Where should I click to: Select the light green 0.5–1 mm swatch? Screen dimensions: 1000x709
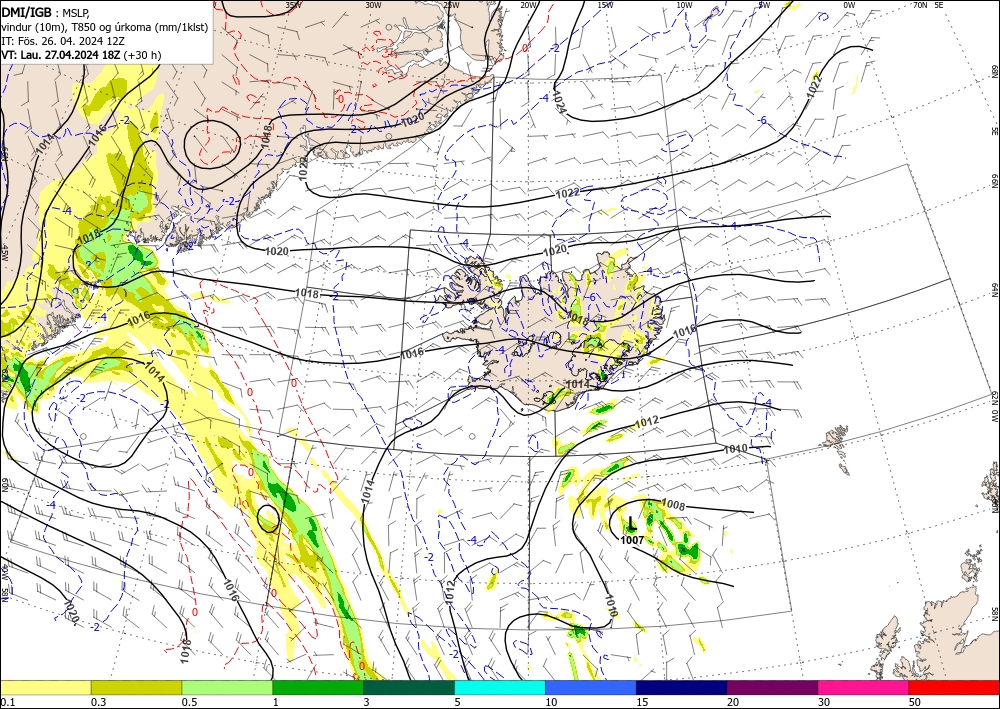pos(227,687)
